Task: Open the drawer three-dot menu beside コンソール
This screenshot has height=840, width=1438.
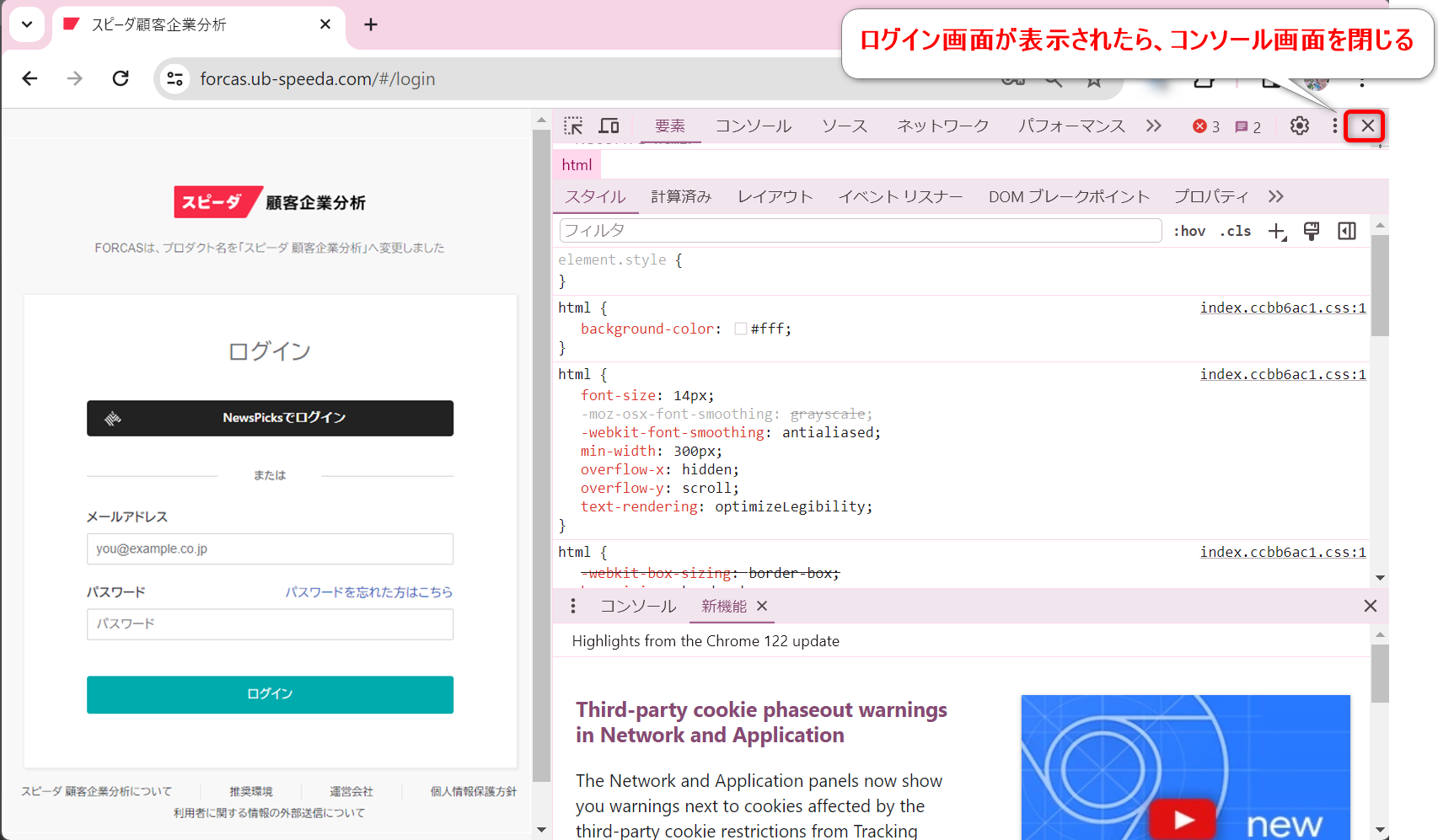Action: 573,606
